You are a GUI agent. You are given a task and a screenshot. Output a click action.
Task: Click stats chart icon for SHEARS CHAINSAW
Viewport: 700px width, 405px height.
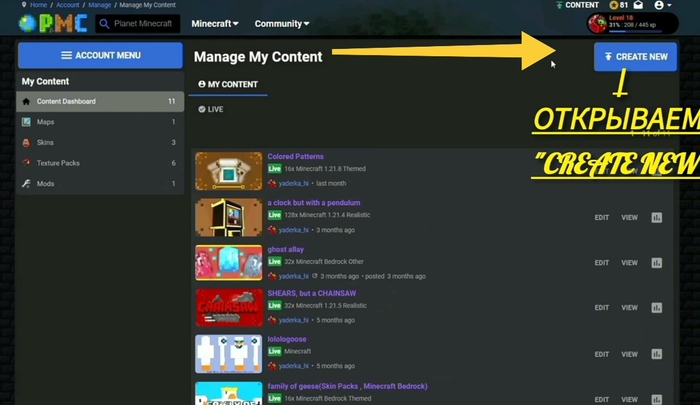657,308
